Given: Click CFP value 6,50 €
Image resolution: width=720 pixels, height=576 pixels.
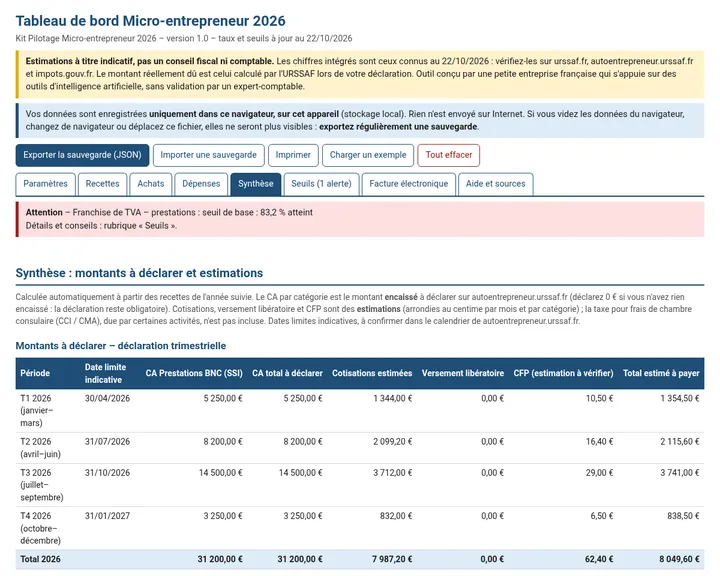Looking at the screenshot, I should 602,516.
